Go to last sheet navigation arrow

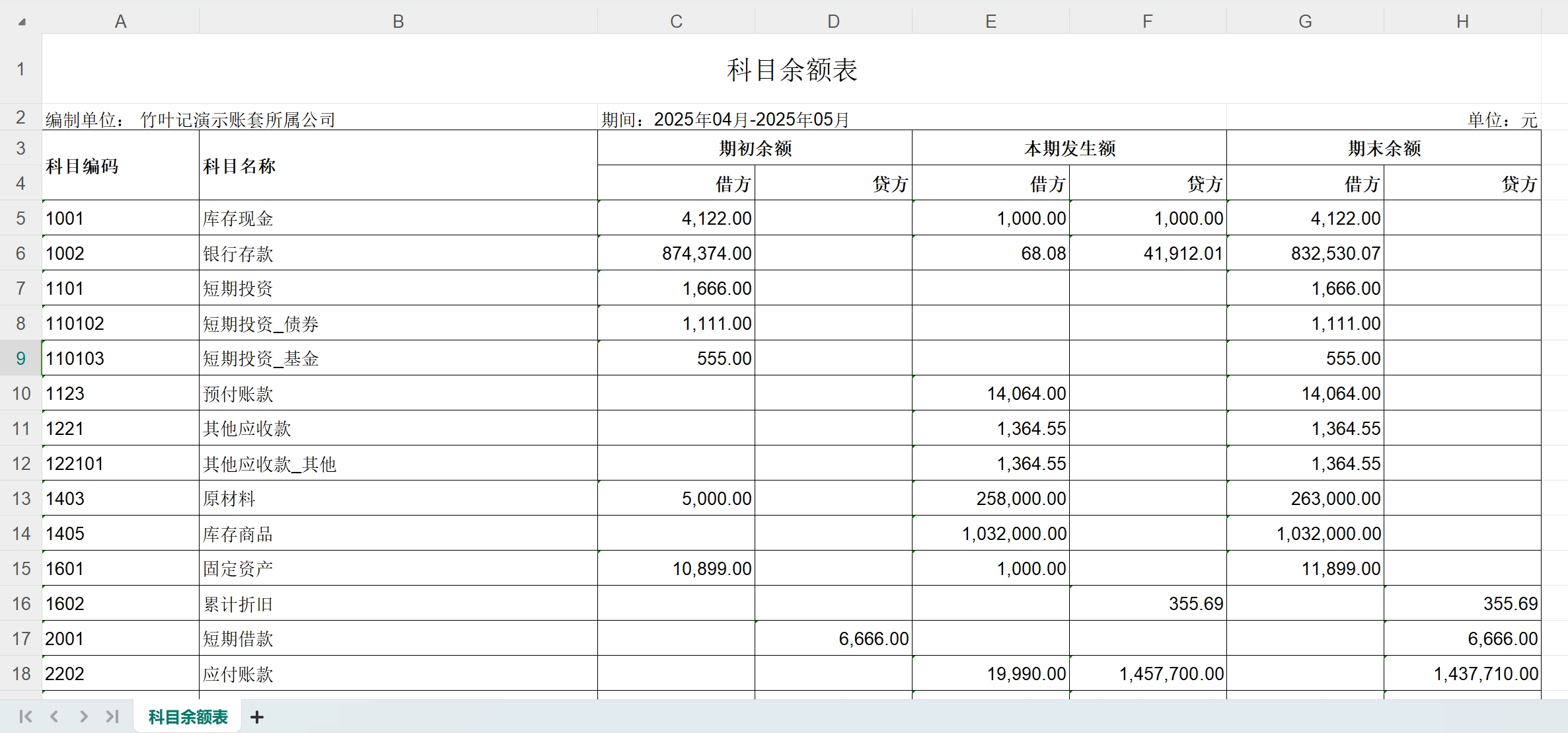coord(112,716)
